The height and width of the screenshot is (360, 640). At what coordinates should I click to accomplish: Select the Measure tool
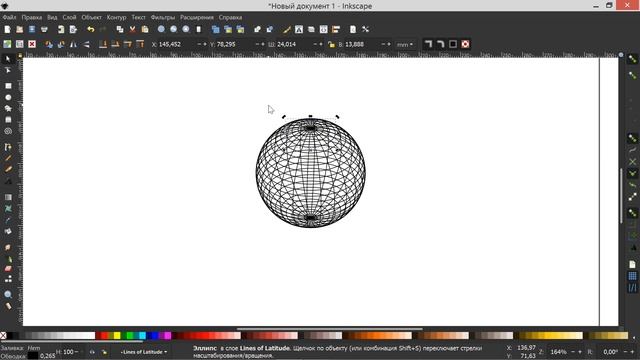point(8,306)
